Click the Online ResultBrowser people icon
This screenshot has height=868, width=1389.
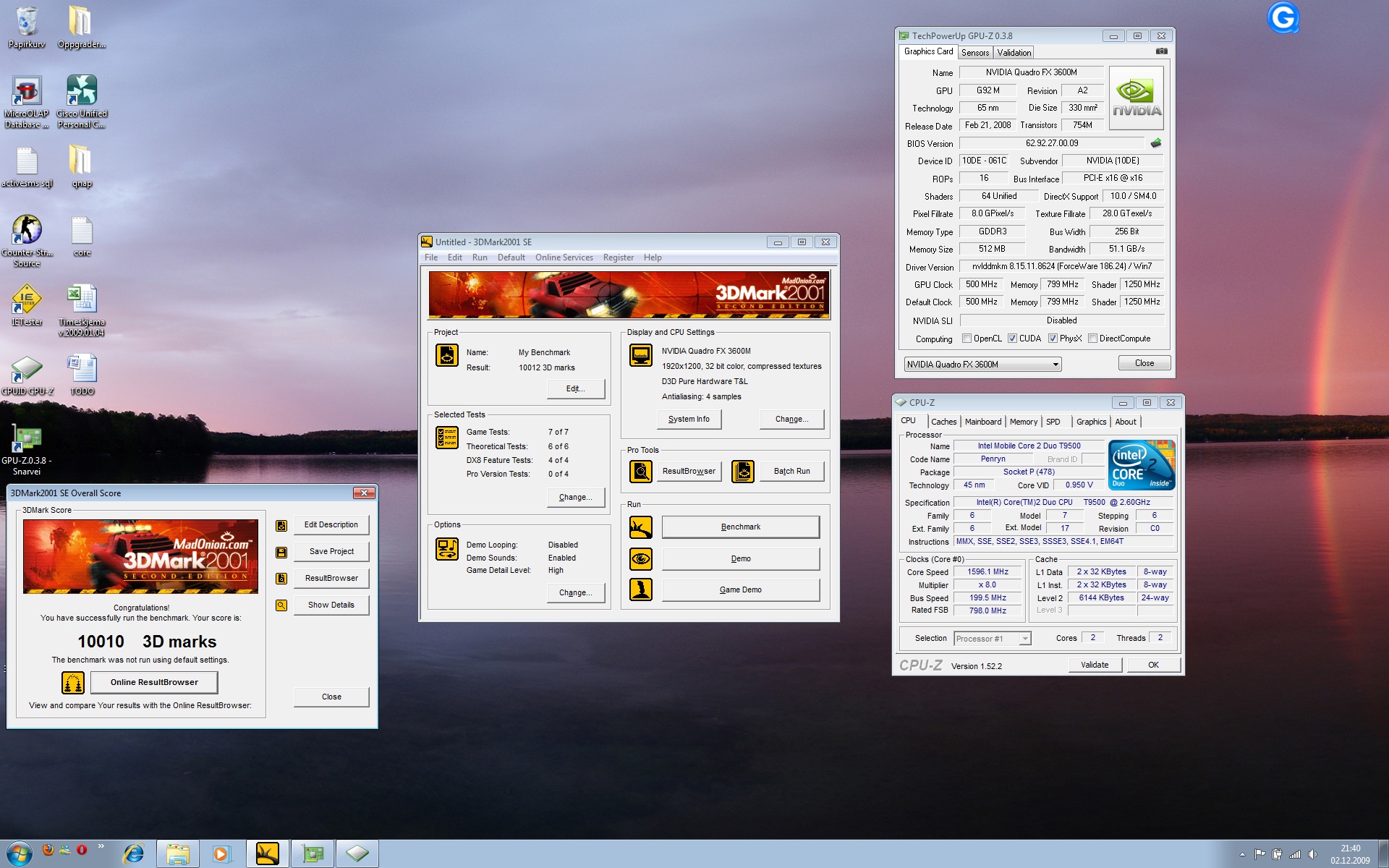(73, 682)
